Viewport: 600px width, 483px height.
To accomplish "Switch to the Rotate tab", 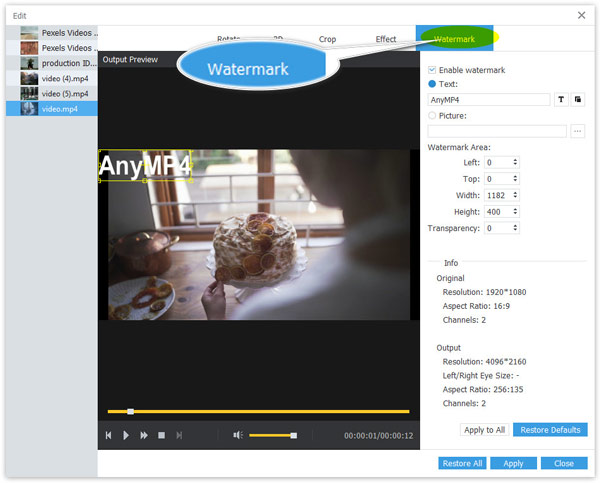I will click(x=228, y=39).
